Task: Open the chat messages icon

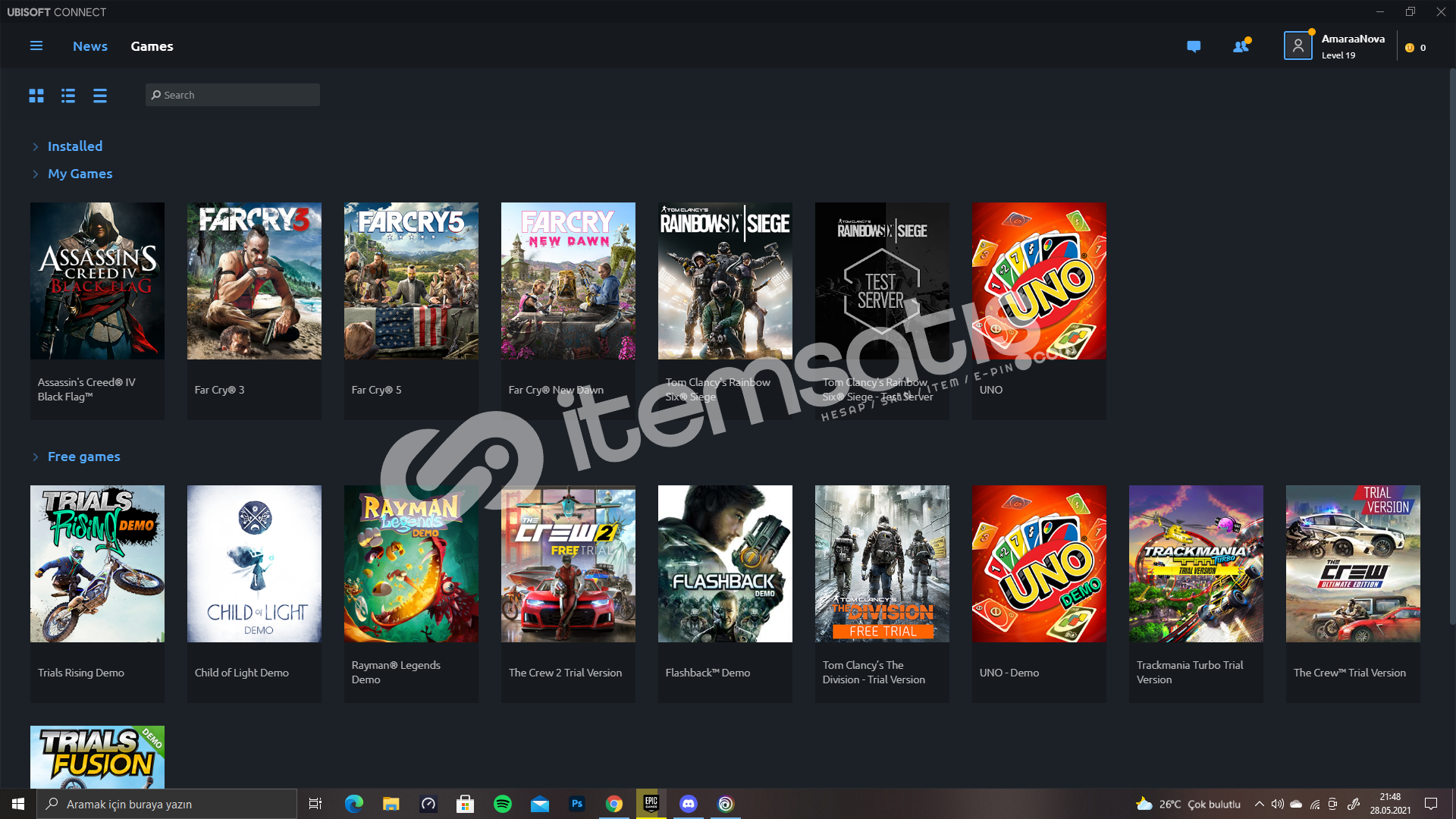Action: [1194, 47]
